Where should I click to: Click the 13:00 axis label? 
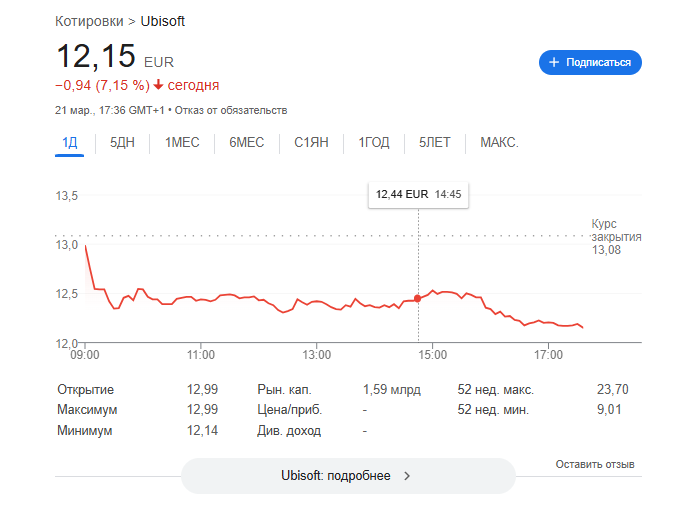(x=317, y=355)
